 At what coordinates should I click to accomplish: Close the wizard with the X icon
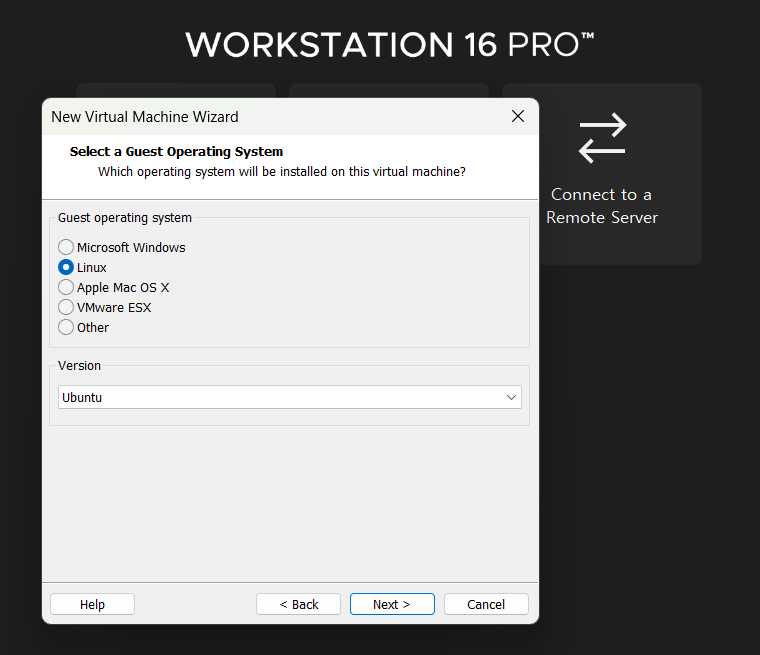pos(518,116)
